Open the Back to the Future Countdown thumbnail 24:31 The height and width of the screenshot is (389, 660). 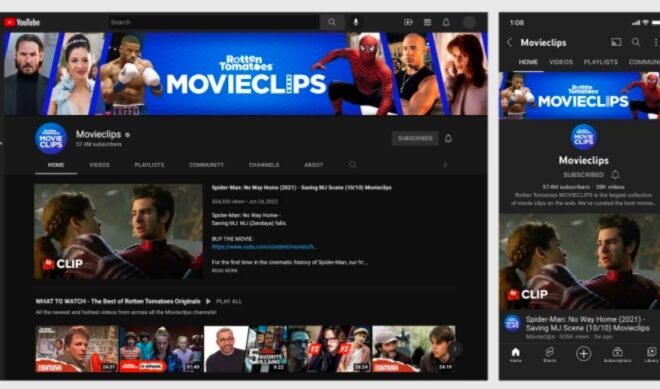click(x=77, y=349)
